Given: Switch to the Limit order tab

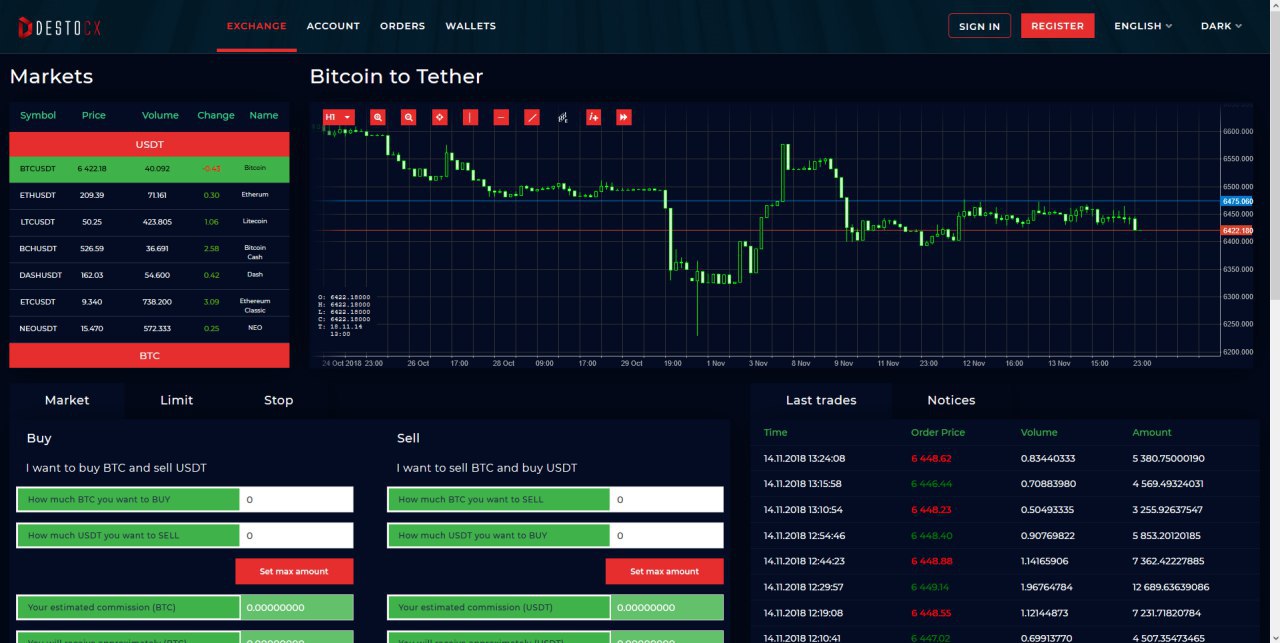Looking at the screenshot, I should 176,400.
